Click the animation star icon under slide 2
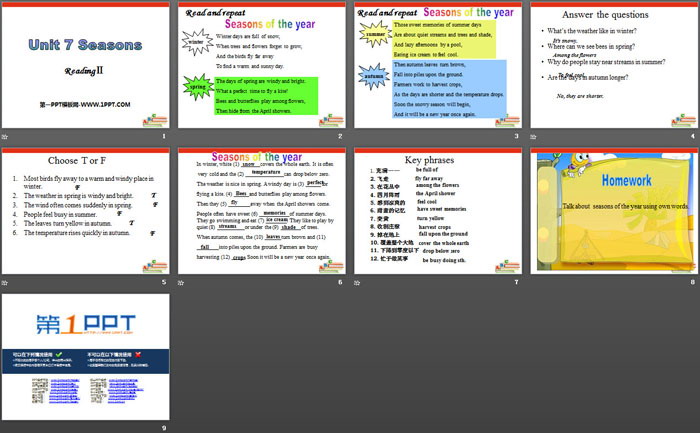 point(182,136)
